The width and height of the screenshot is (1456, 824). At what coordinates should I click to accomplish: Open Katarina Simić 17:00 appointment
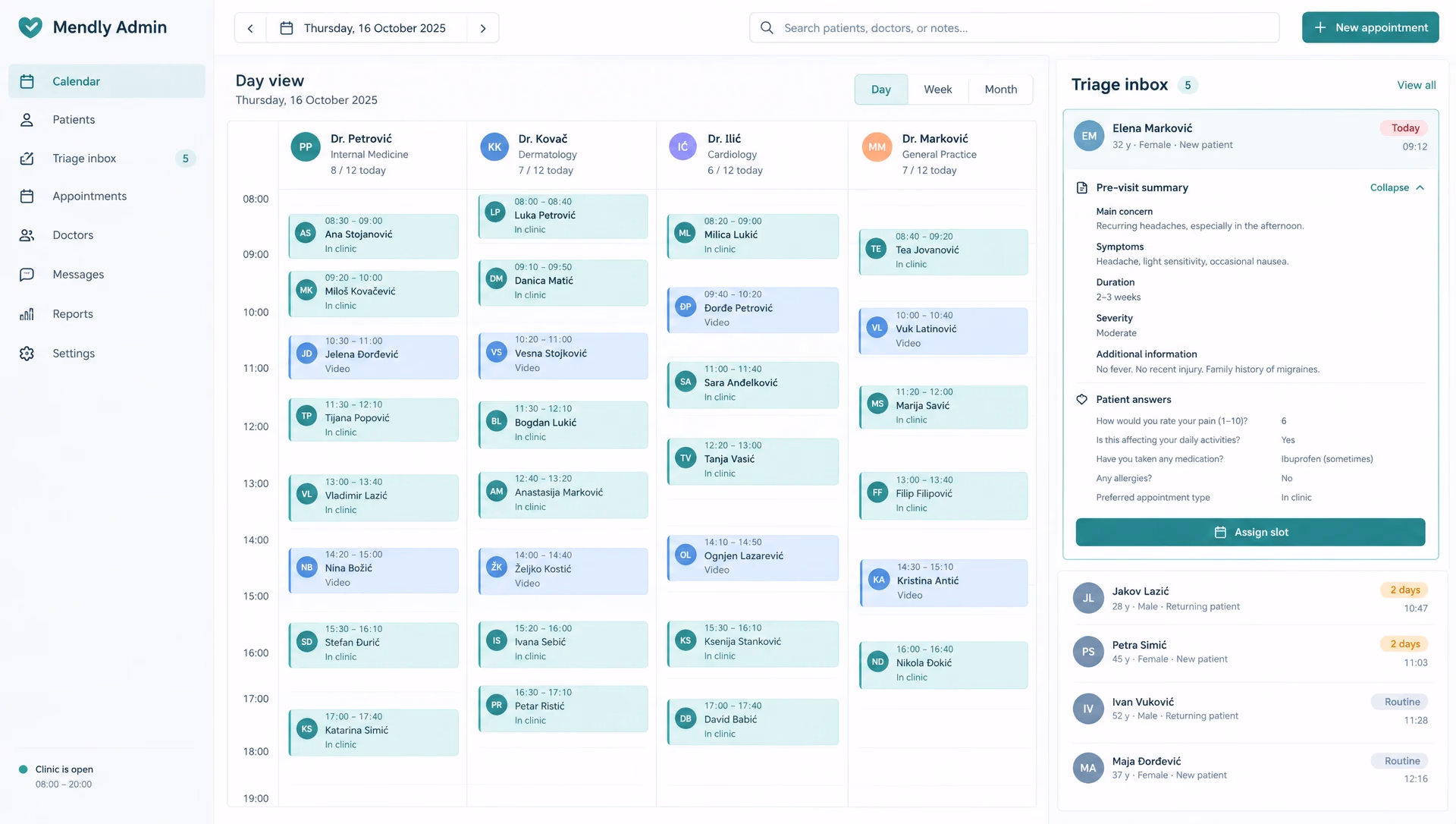tap(373, 732)
